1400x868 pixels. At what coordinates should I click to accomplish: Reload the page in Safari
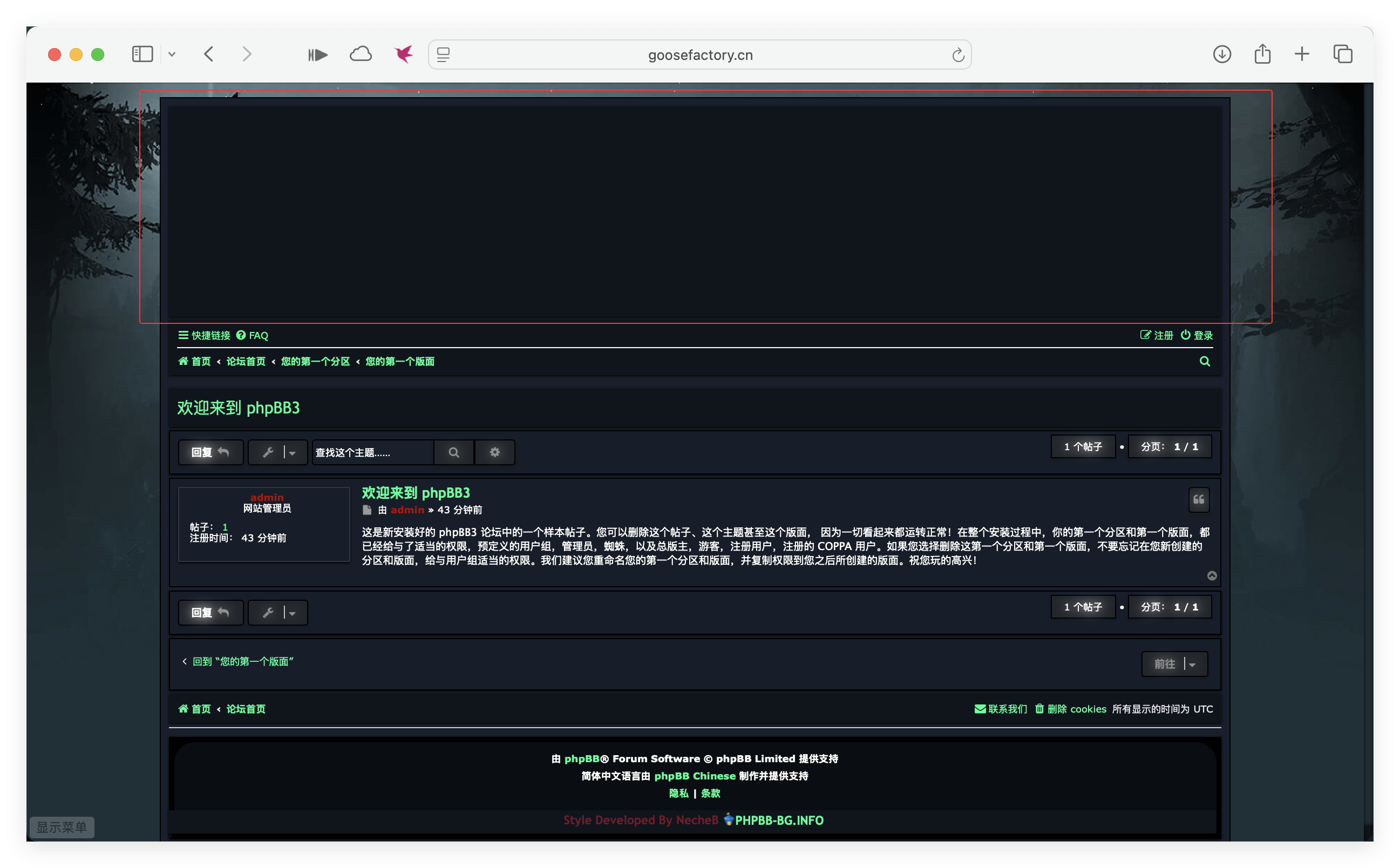957,55
